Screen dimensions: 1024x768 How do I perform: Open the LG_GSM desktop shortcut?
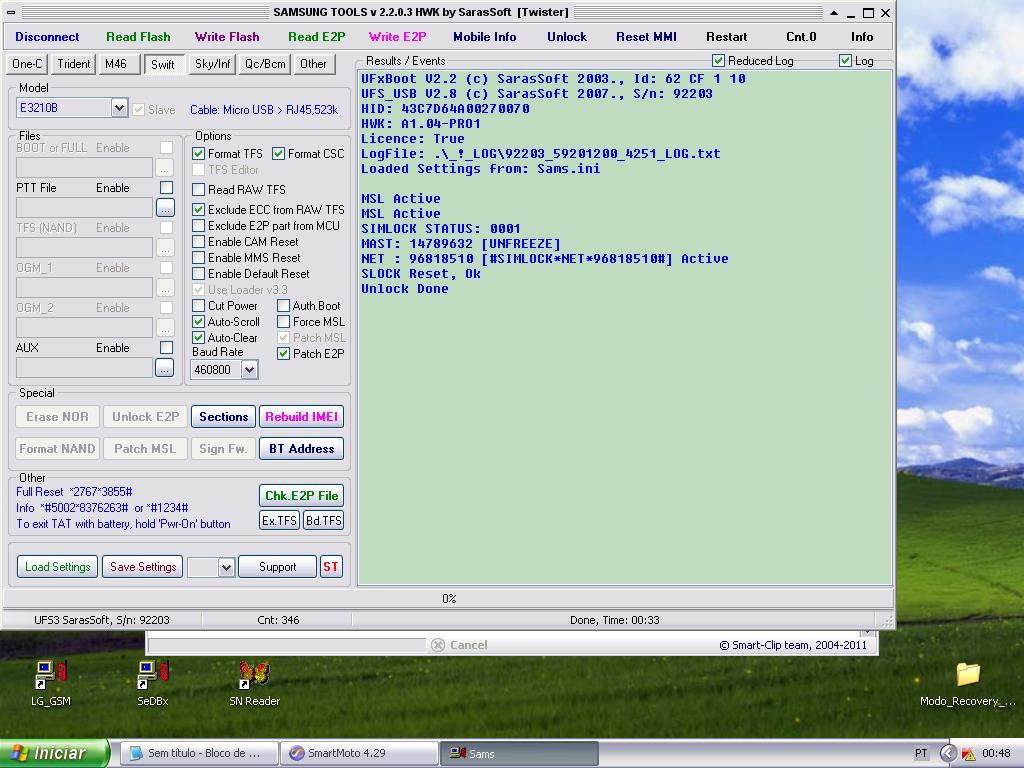click(x=50, y=683)
